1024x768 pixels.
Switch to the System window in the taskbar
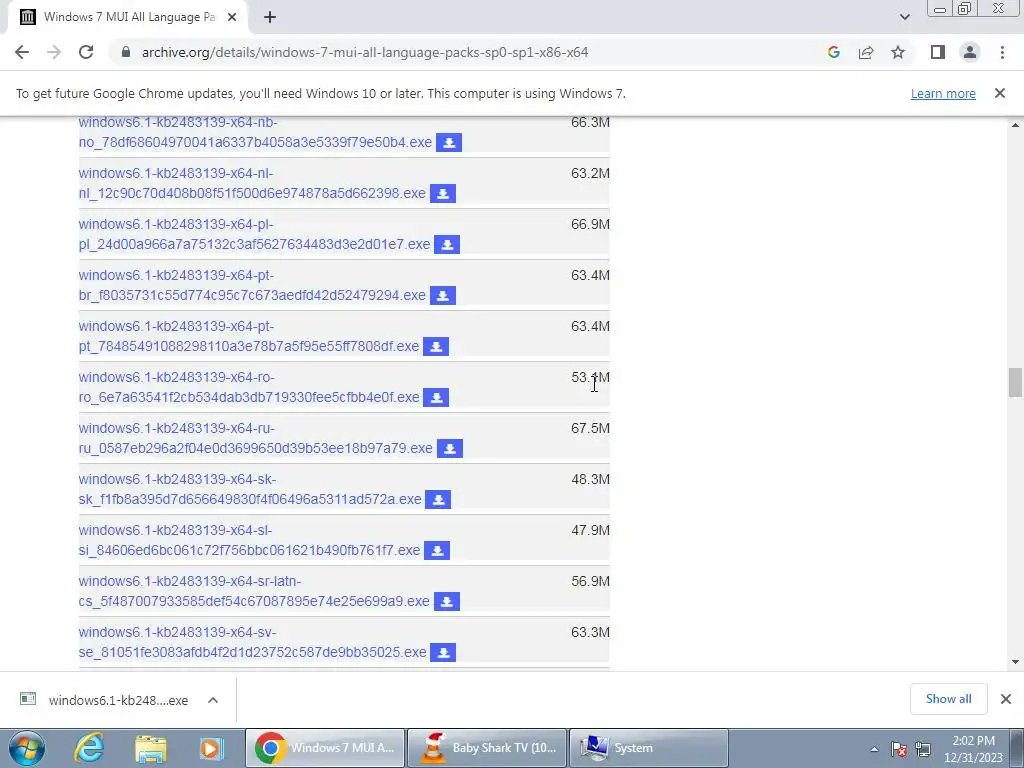point(648,748)
